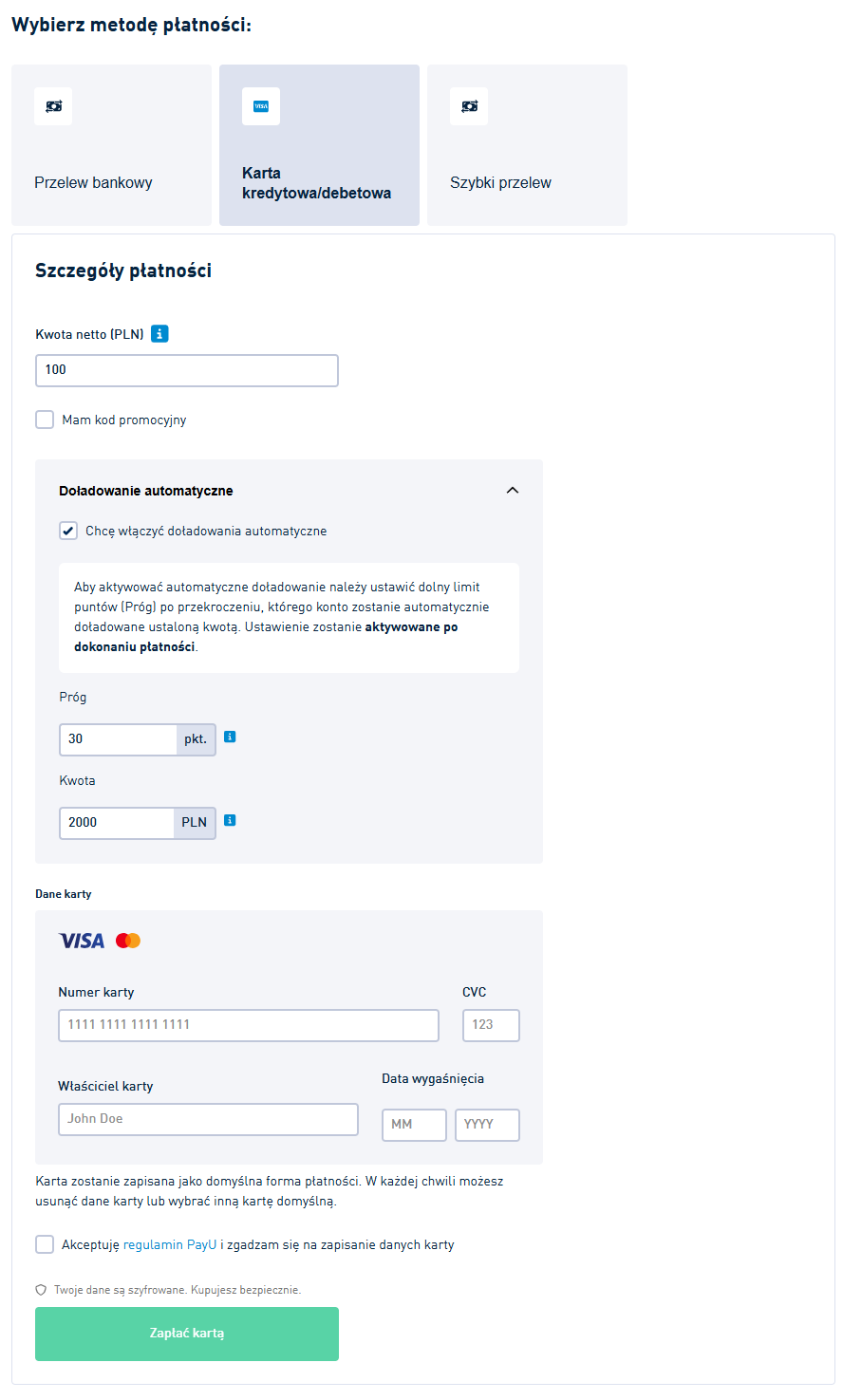Click the CVC input field
843x1400 pixels.
click(x=491, y=1025)
